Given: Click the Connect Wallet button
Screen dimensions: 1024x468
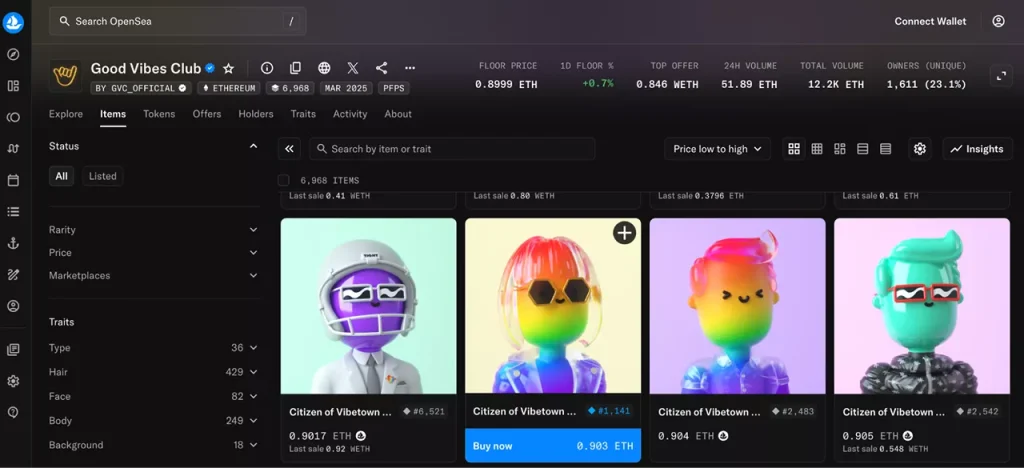Looking at the screenshot, I should point(930,22).
